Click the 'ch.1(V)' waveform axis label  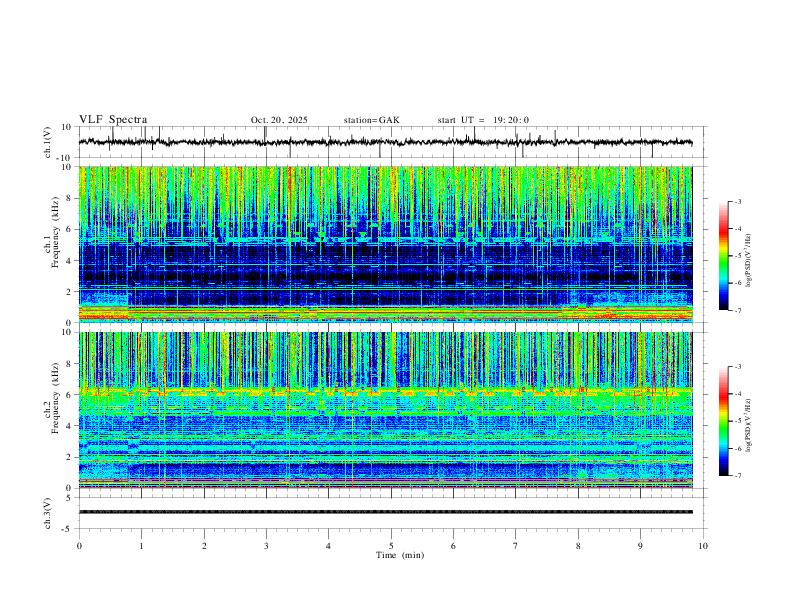[x=47, y=142]
